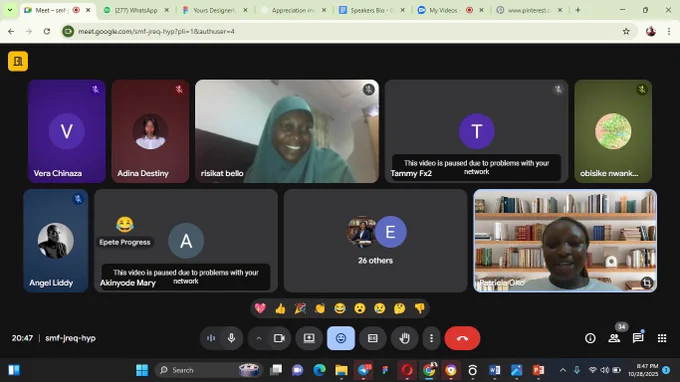Click the taskbar Search box
This screenshot has width=680, height=382.
[x=209, y=370]
